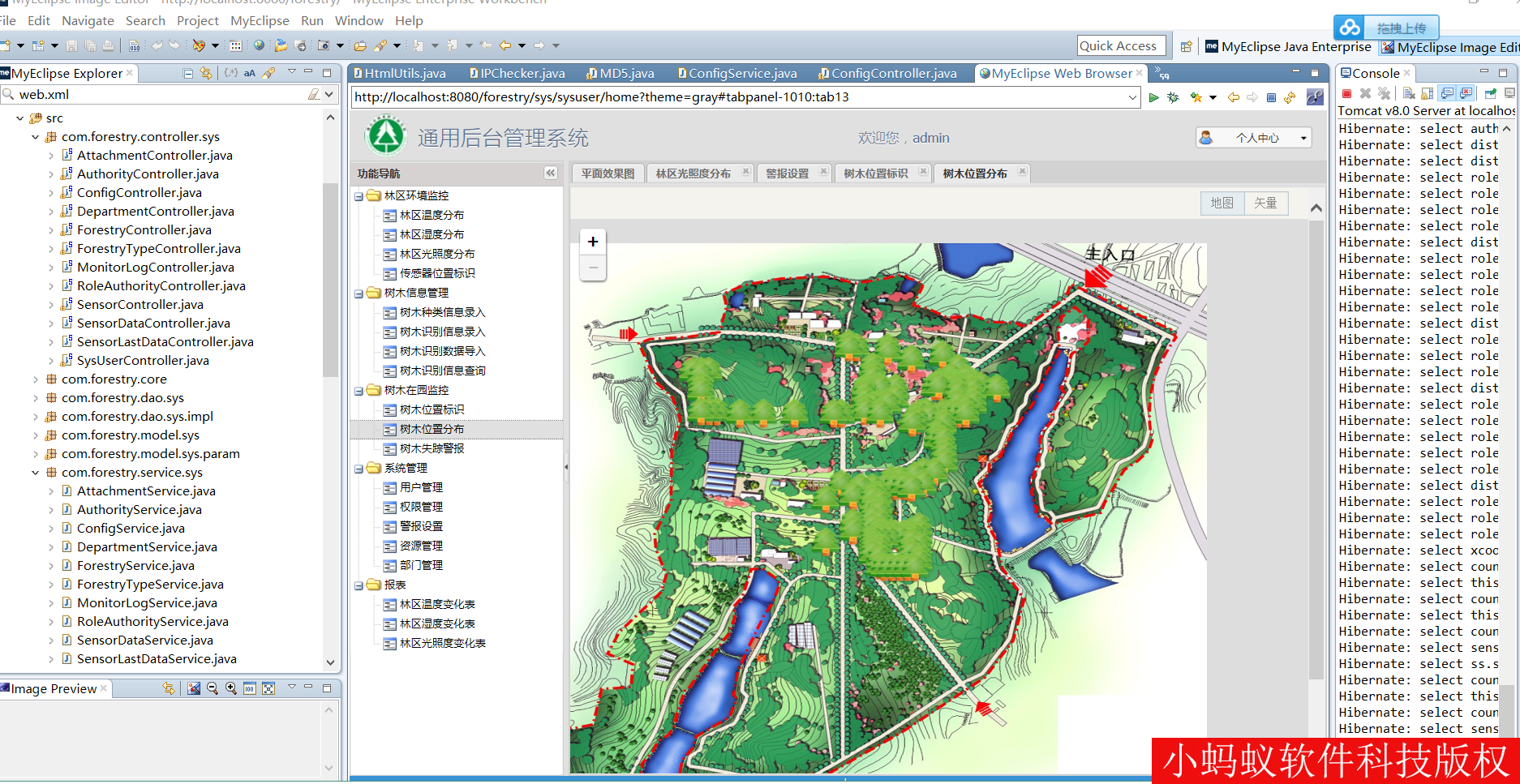
Task: Click the Print icon in main toolbar
Action: [109, 46]
